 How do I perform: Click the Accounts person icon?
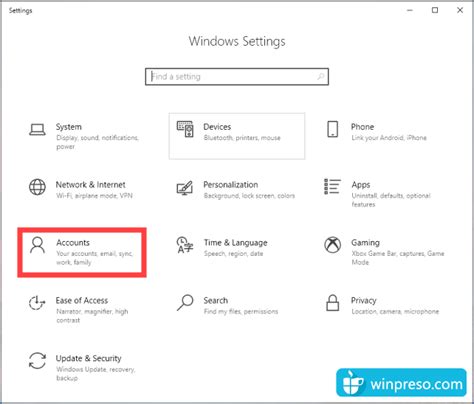[x=37, y=245]
